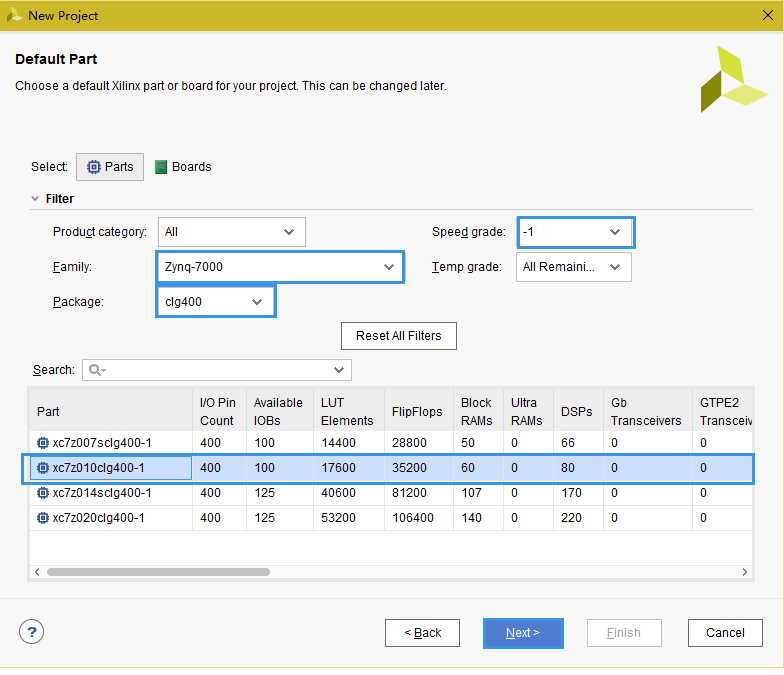784x675 pixels.
Task: Focus the parts Search input field
Action: [216, 370]
